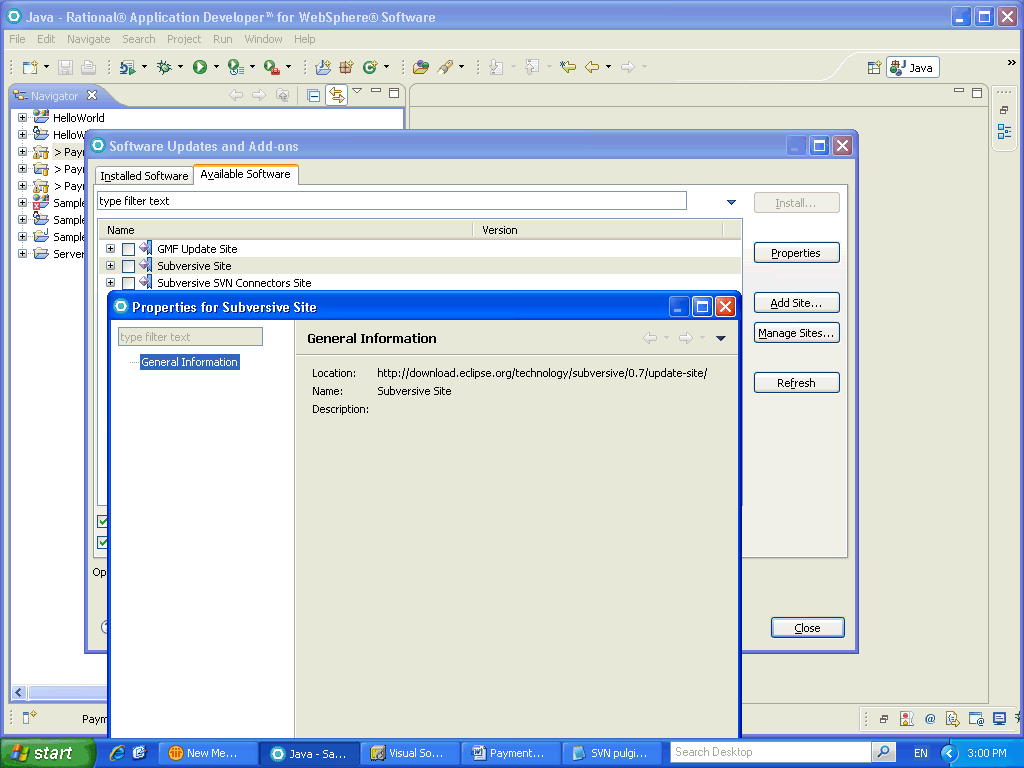Expand the Subversive Site node

110,266
